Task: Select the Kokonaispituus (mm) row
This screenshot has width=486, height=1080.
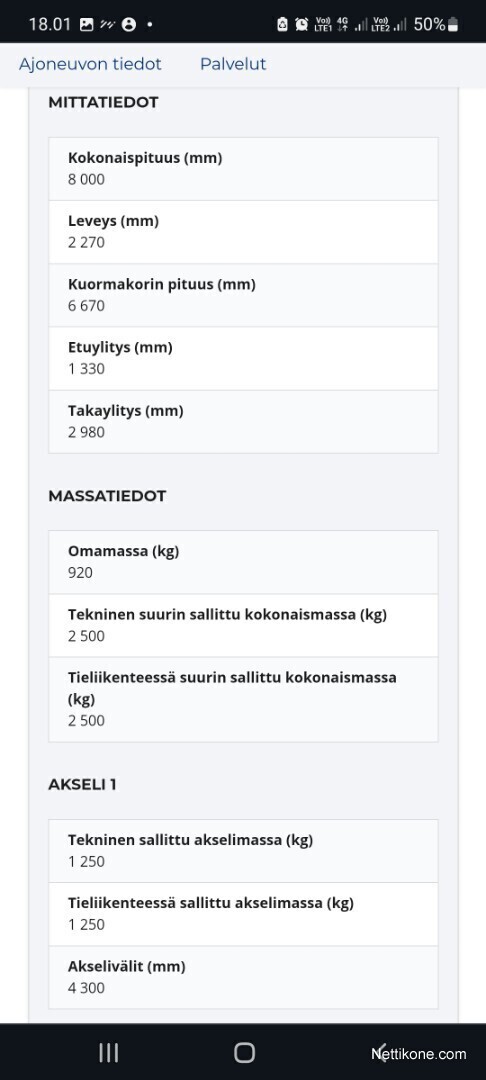Action: (x=243, y=169)
